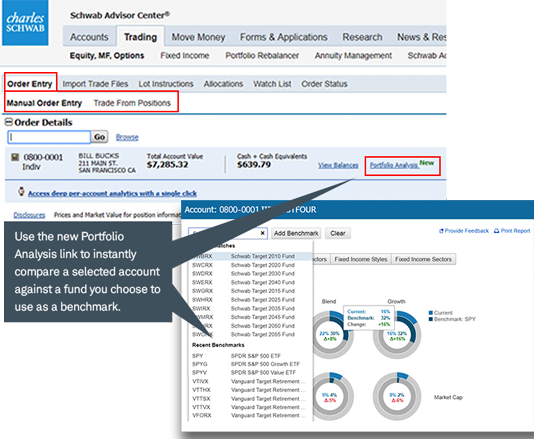Click the Clear button

click(x=337, y=233)
